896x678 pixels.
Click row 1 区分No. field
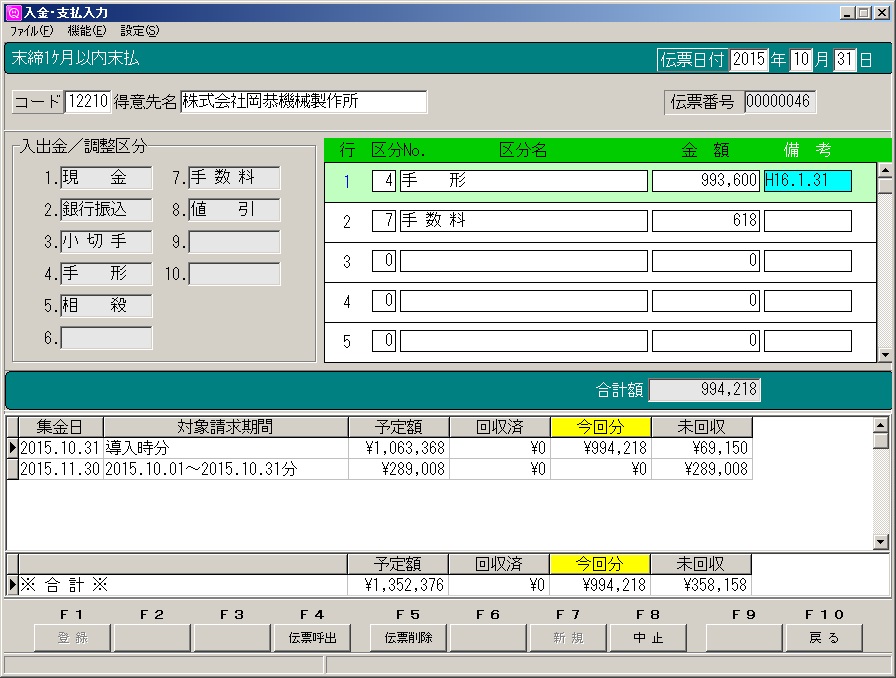click(x=383, y=181)
